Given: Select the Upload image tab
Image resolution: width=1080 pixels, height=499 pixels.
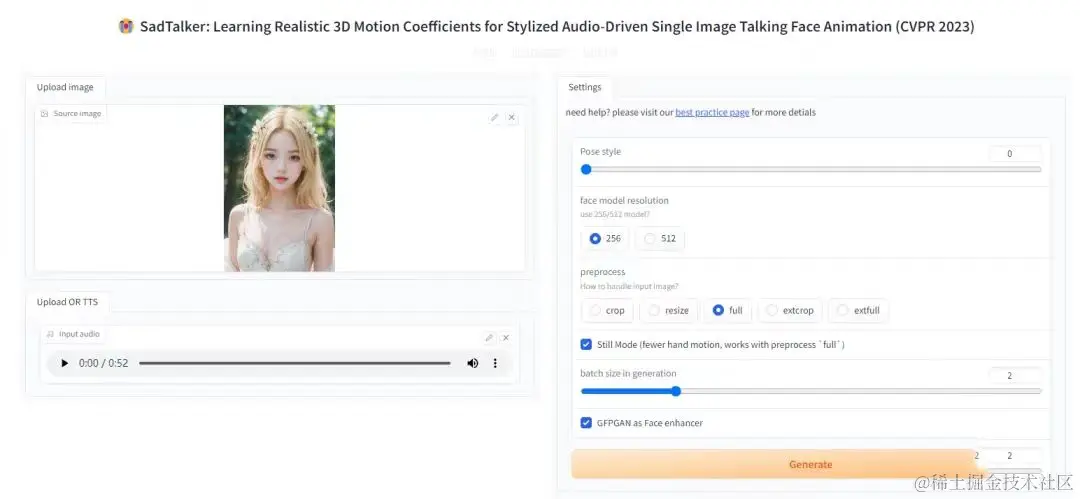Looking at the screenshot, I should pos(65,88).
